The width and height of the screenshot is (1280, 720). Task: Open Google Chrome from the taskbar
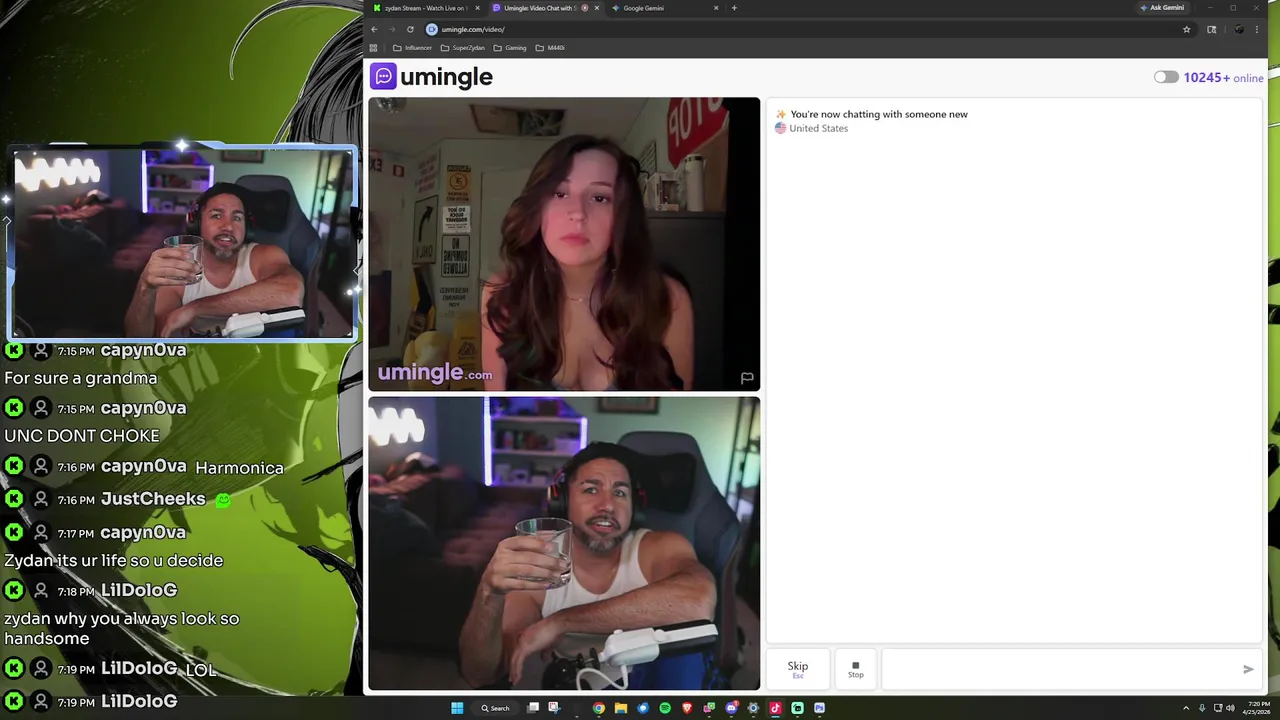tap(598, 708)
